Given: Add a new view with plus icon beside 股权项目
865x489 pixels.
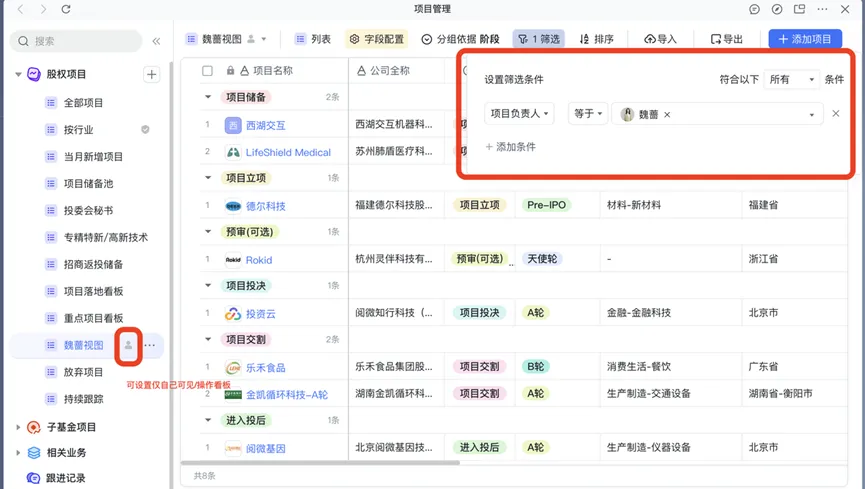Looking at the screenshot, I should click(151, 75).
